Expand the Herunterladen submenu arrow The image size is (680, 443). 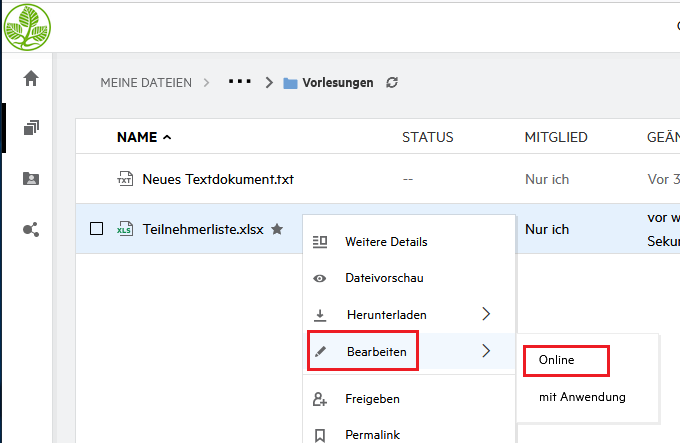pyautogui.click(x=486, y=314)
